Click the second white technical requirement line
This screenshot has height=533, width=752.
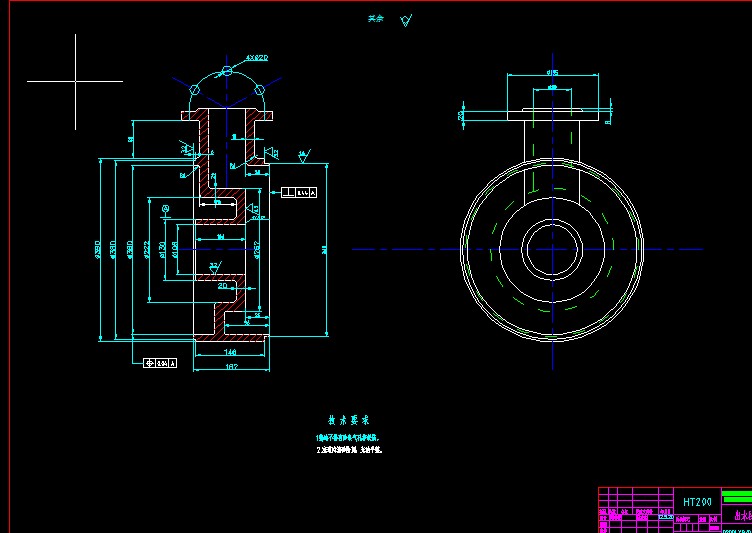pos(349,450)
